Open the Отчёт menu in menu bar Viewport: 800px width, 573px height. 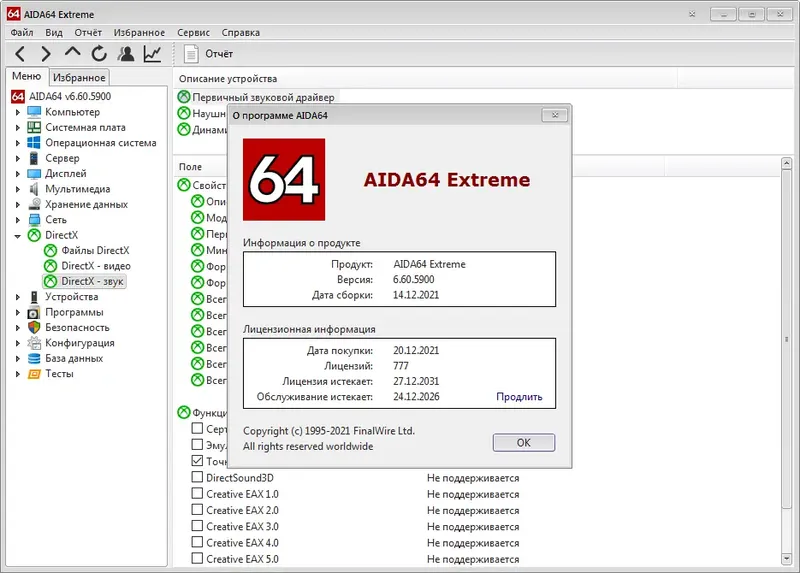pyautogui.click(x=88, y=33)
